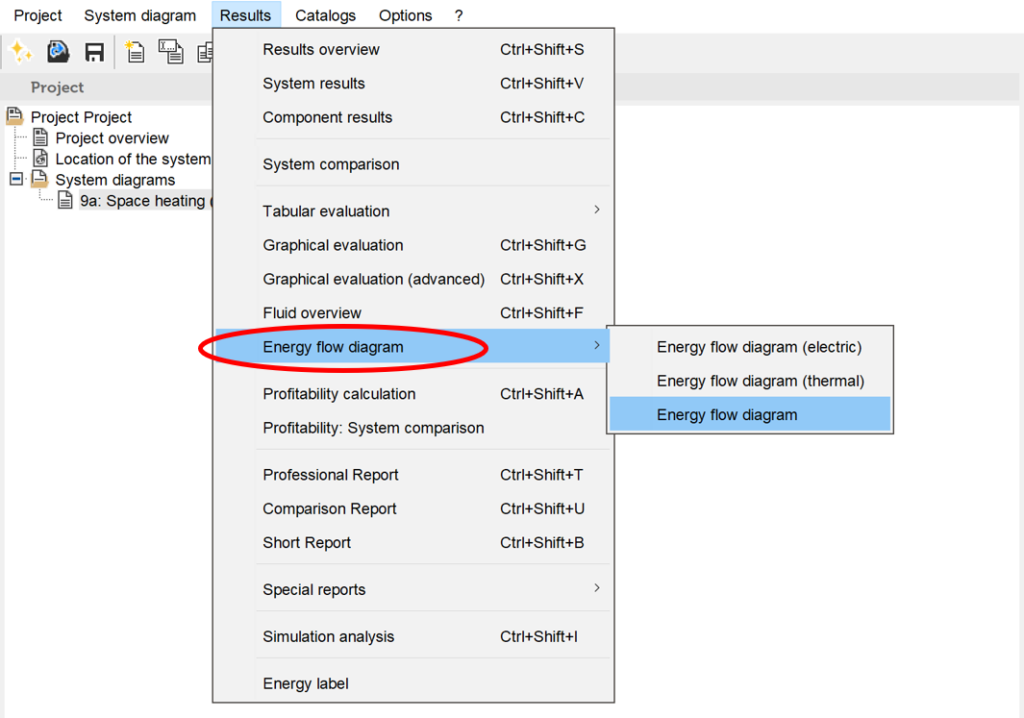Open the Energy label menu entry
The width and height of the screenshot is (1024, 718).
pos(306,684)
